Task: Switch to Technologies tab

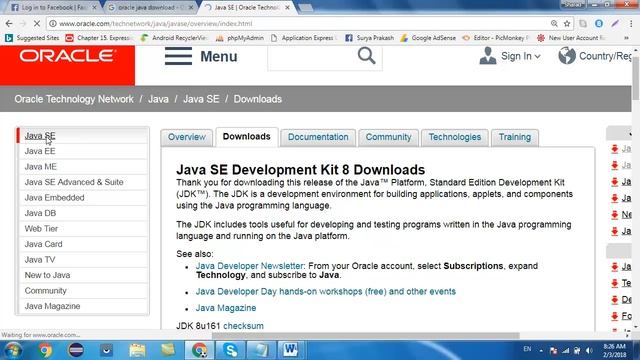Action: [455, 137]
